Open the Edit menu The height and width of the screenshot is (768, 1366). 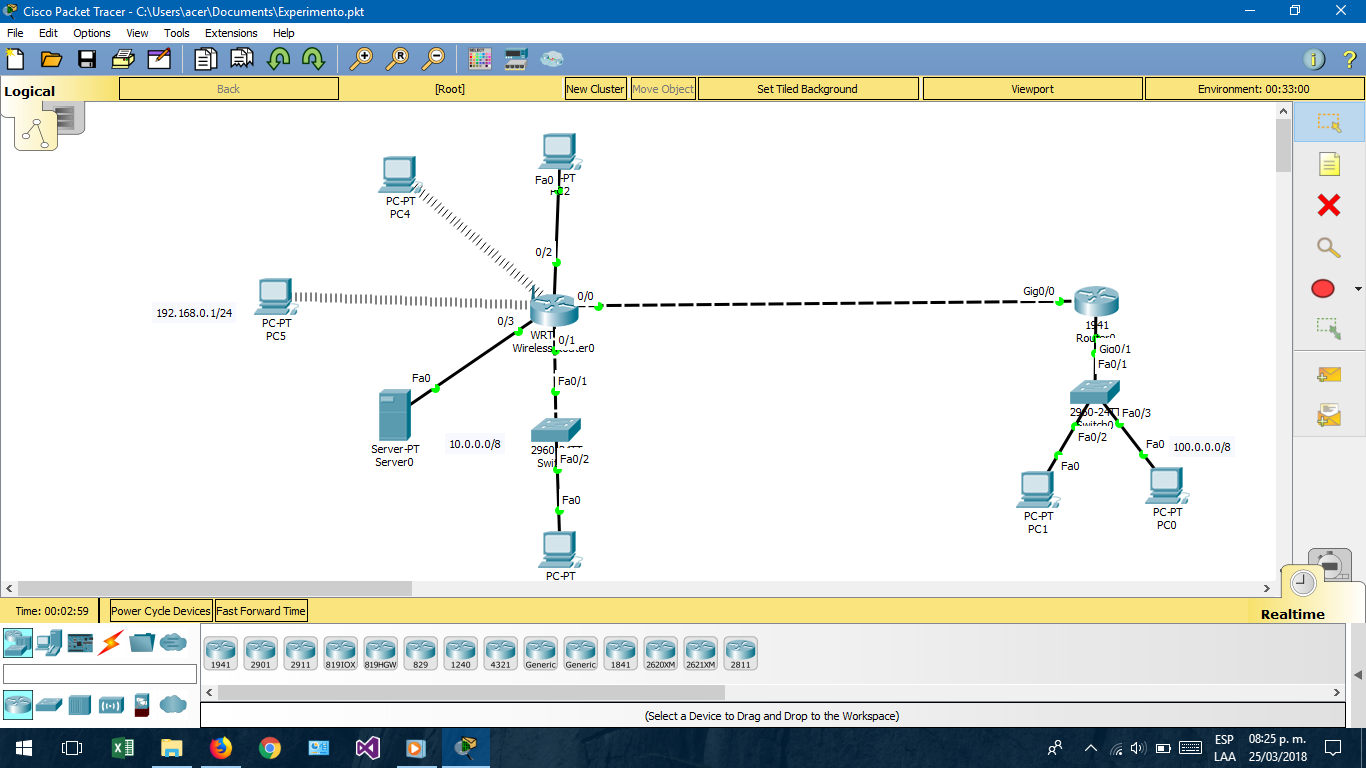pos(48,33)
